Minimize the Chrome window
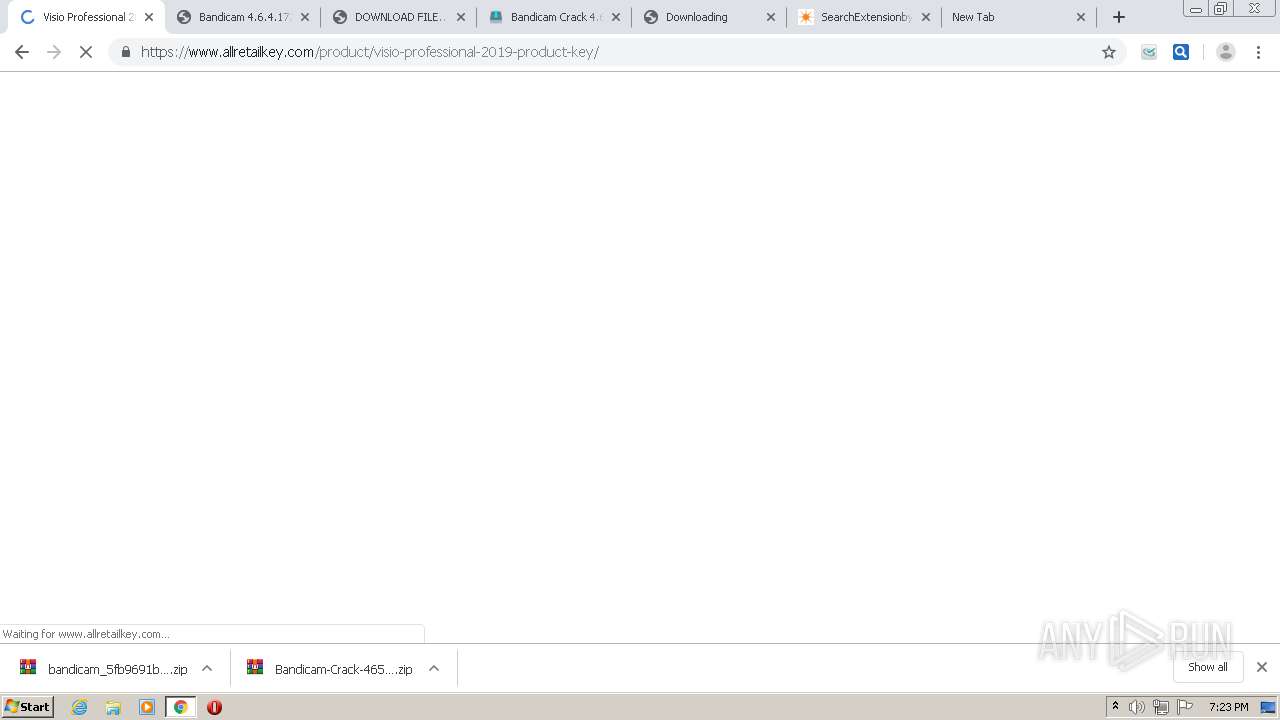The image size is (1280, 720). click(x=1196, y=8)
